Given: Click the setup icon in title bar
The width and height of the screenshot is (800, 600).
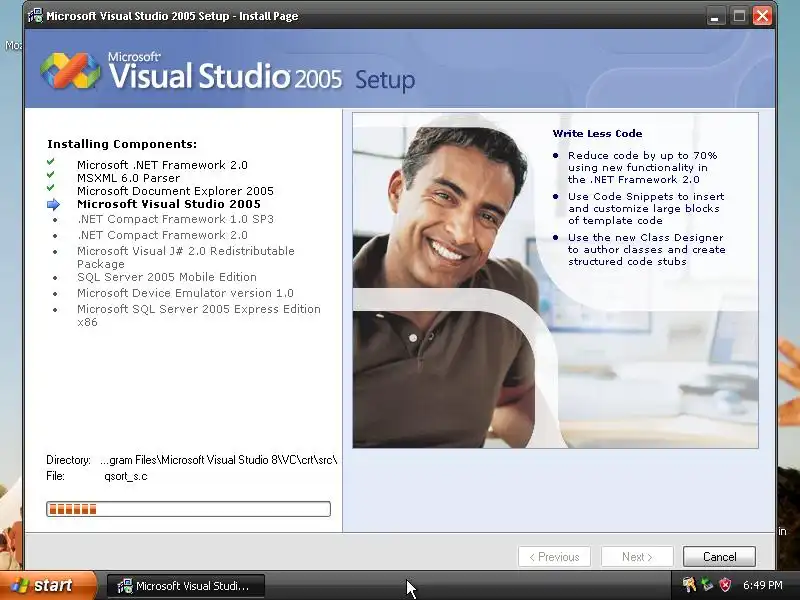Looking at the screenshot, I should [x=35, y=16].
